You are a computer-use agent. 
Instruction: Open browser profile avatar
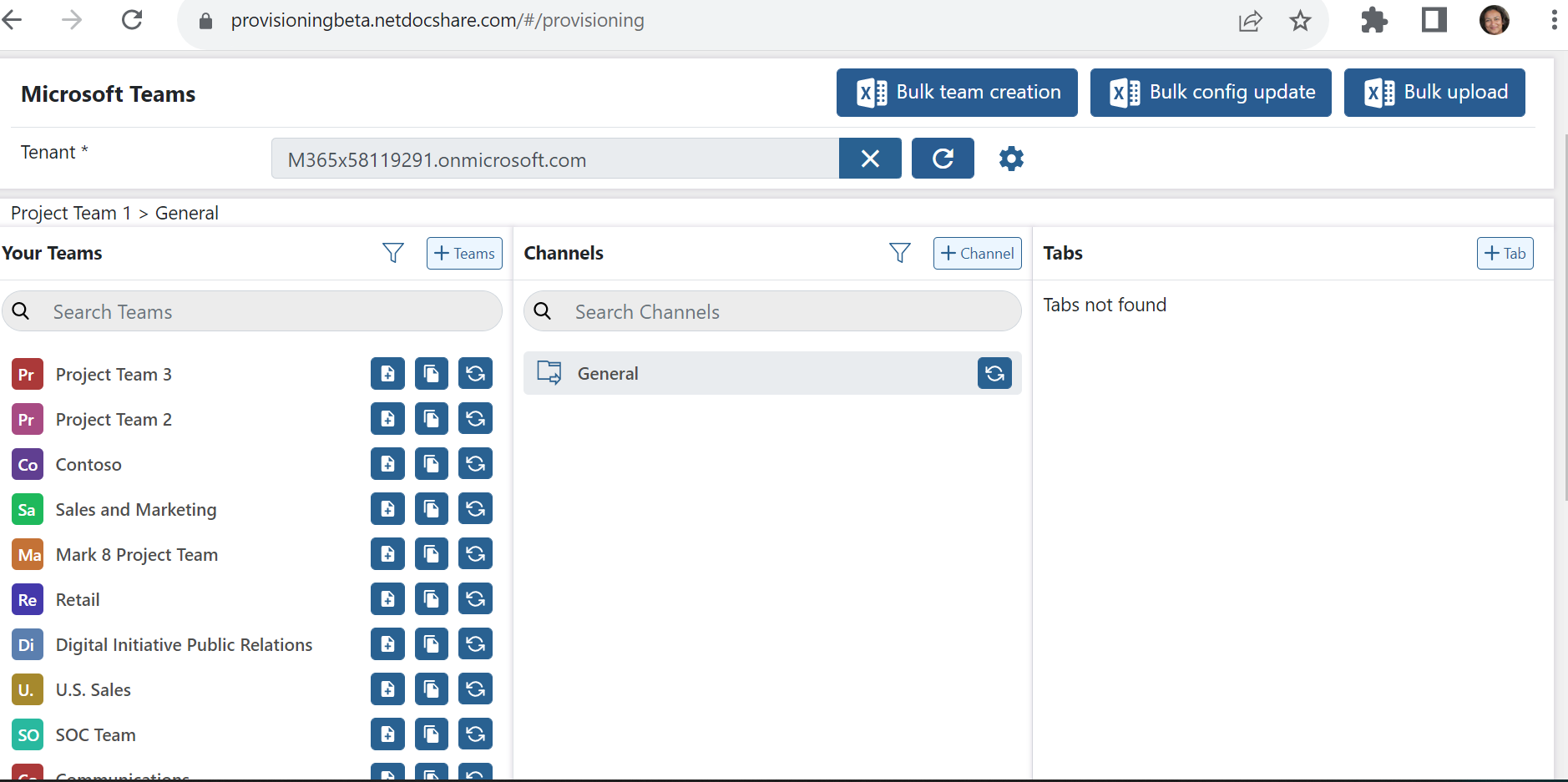pyautogui.click(x=1494, y=20)
